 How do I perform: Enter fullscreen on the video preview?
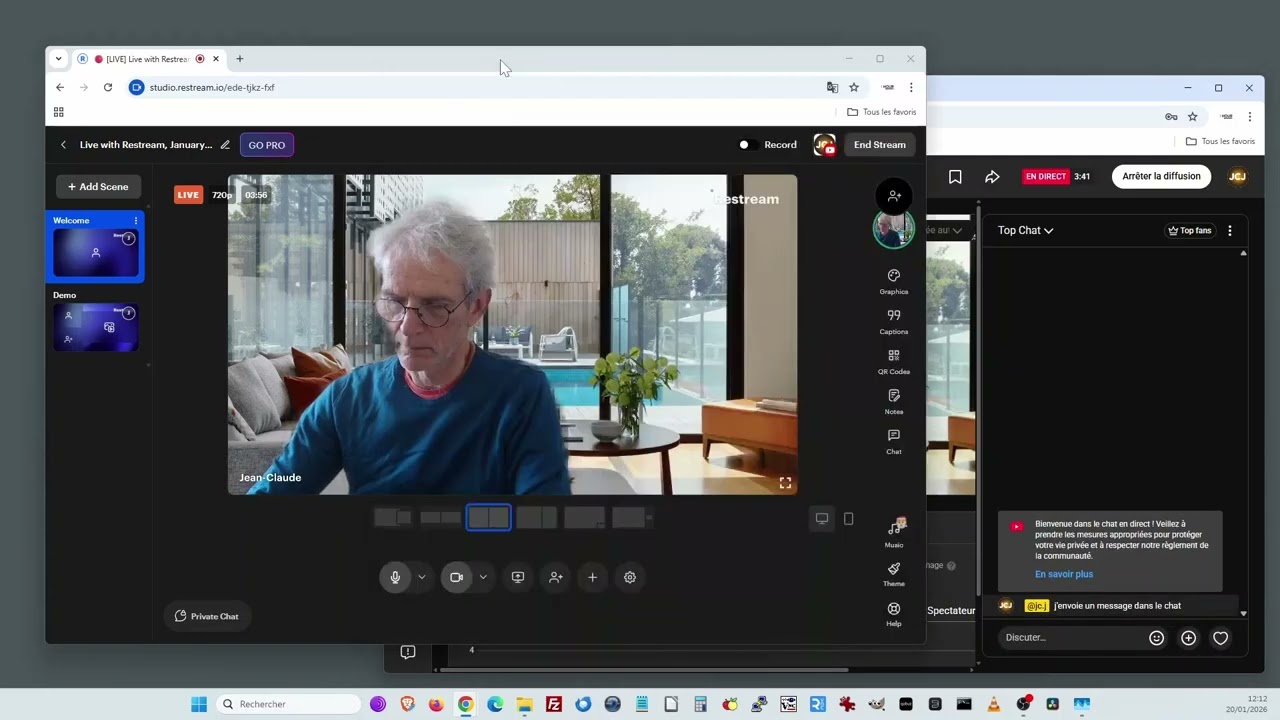point(785,483)
